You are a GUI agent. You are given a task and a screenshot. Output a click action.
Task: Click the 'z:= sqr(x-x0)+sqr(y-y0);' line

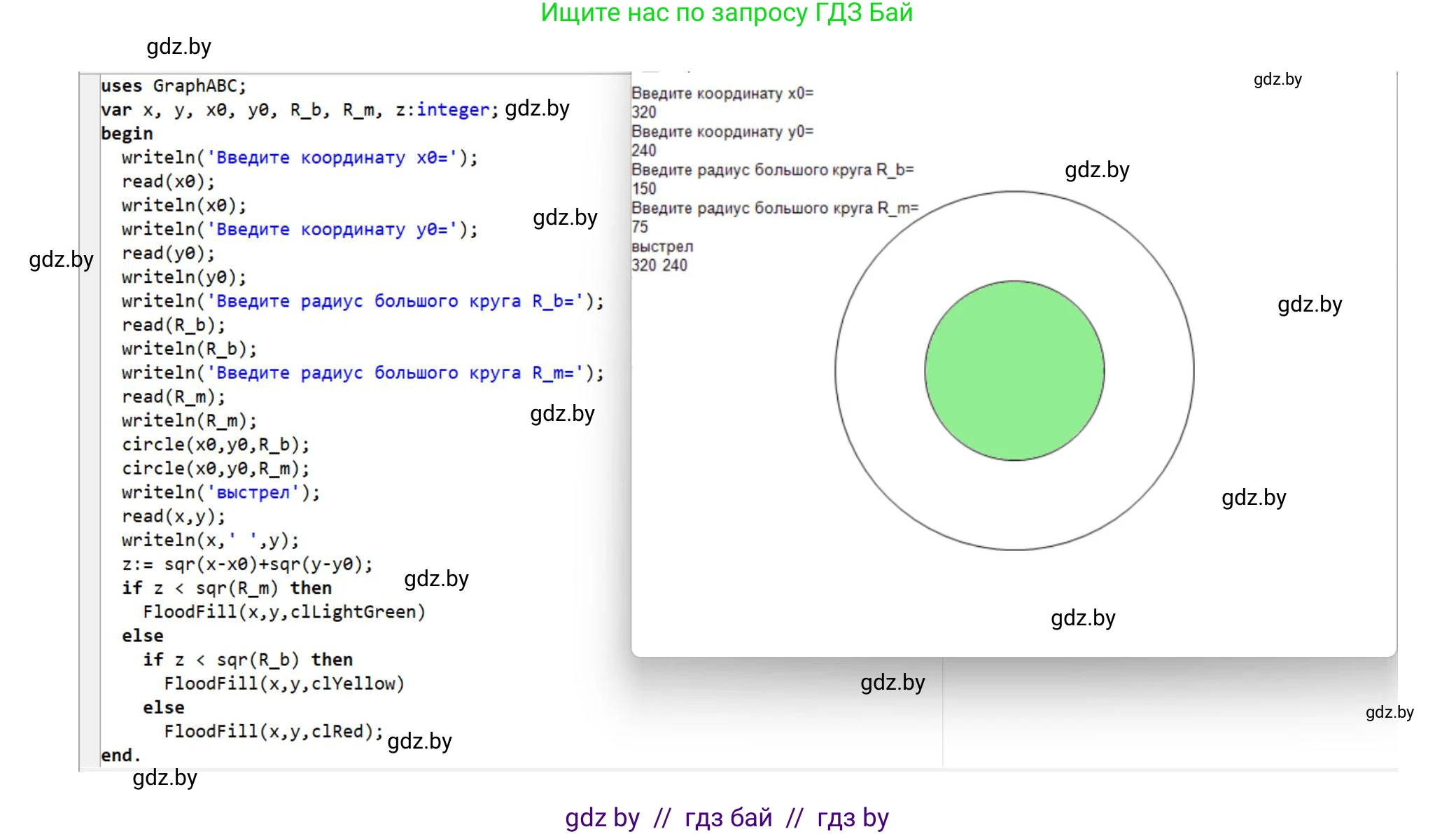pyautogui.click(x=247, y=564)
